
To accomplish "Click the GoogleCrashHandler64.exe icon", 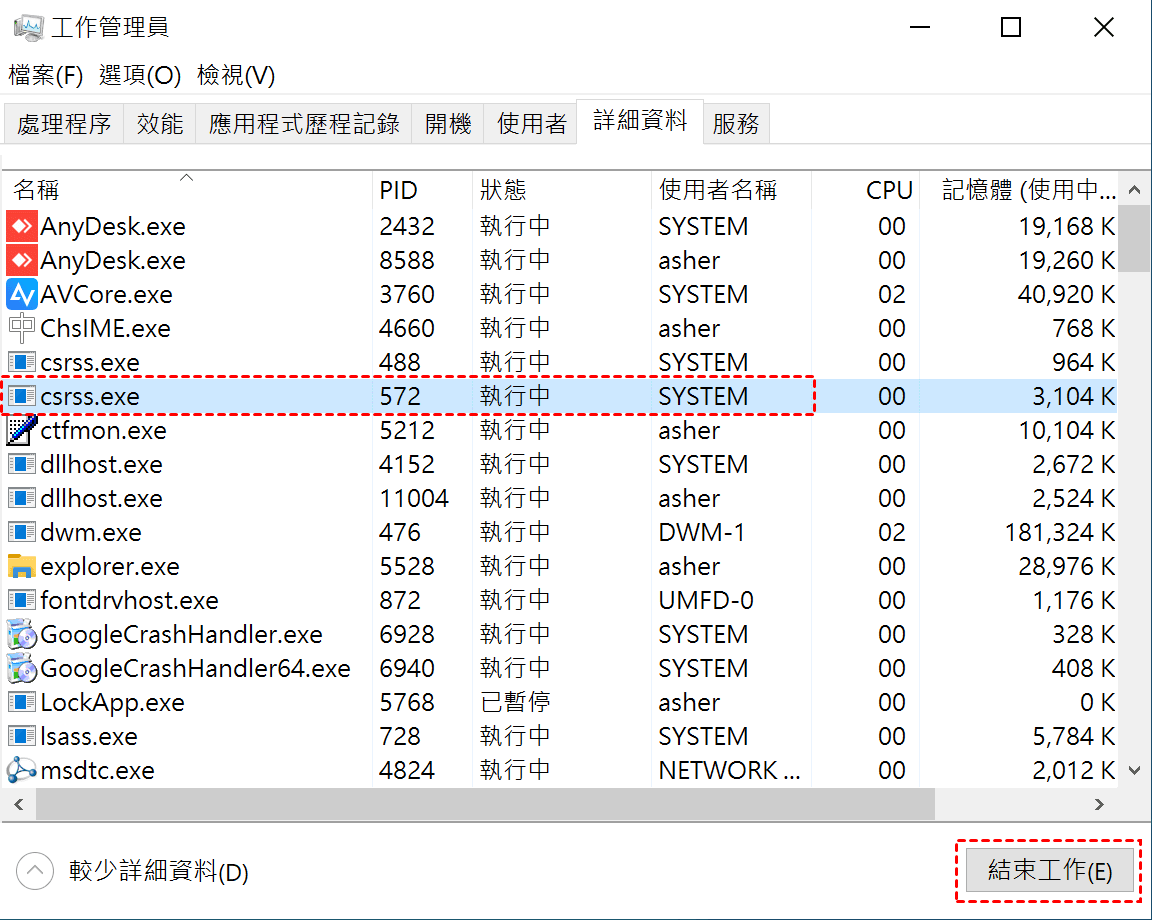I will coord(21,668).
